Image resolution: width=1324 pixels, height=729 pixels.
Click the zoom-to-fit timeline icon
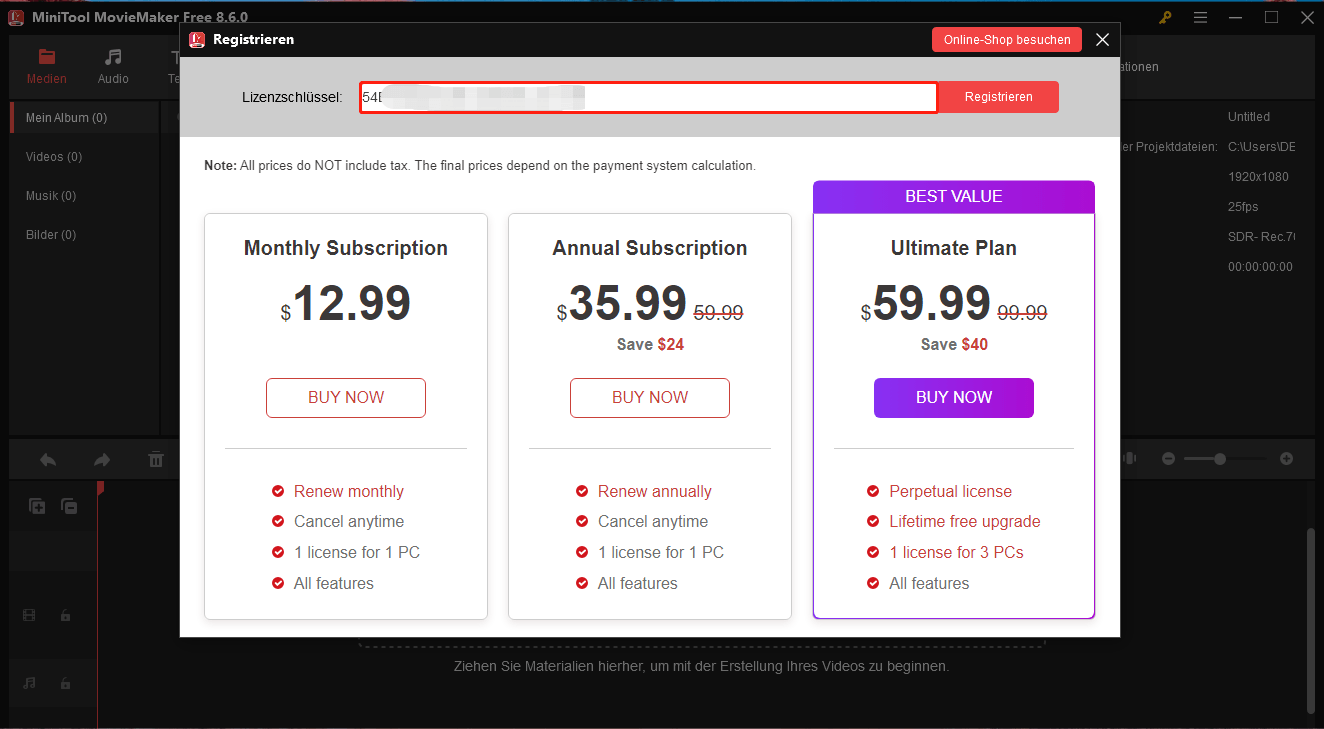[x=1130, y=458]
